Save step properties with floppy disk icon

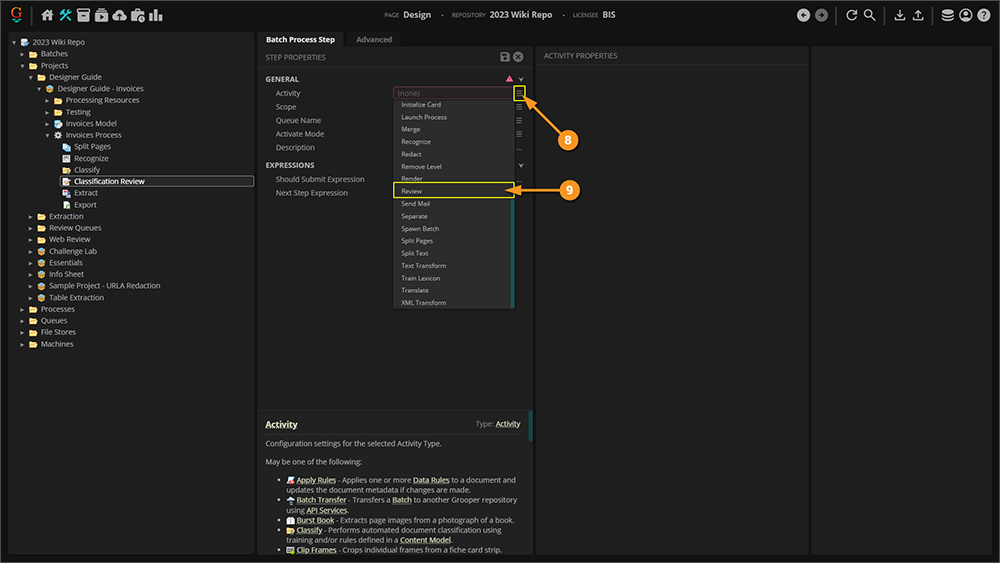pyautogui.click(x=505, y=57)
